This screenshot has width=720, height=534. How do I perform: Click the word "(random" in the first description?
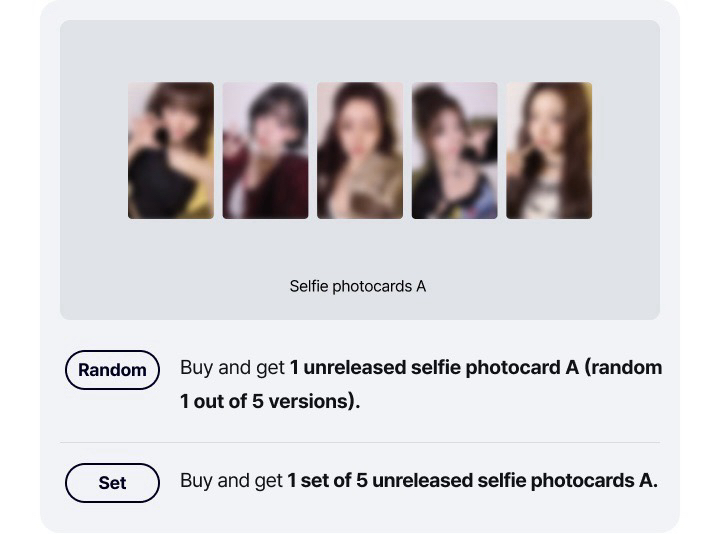[x=623, y=368]
